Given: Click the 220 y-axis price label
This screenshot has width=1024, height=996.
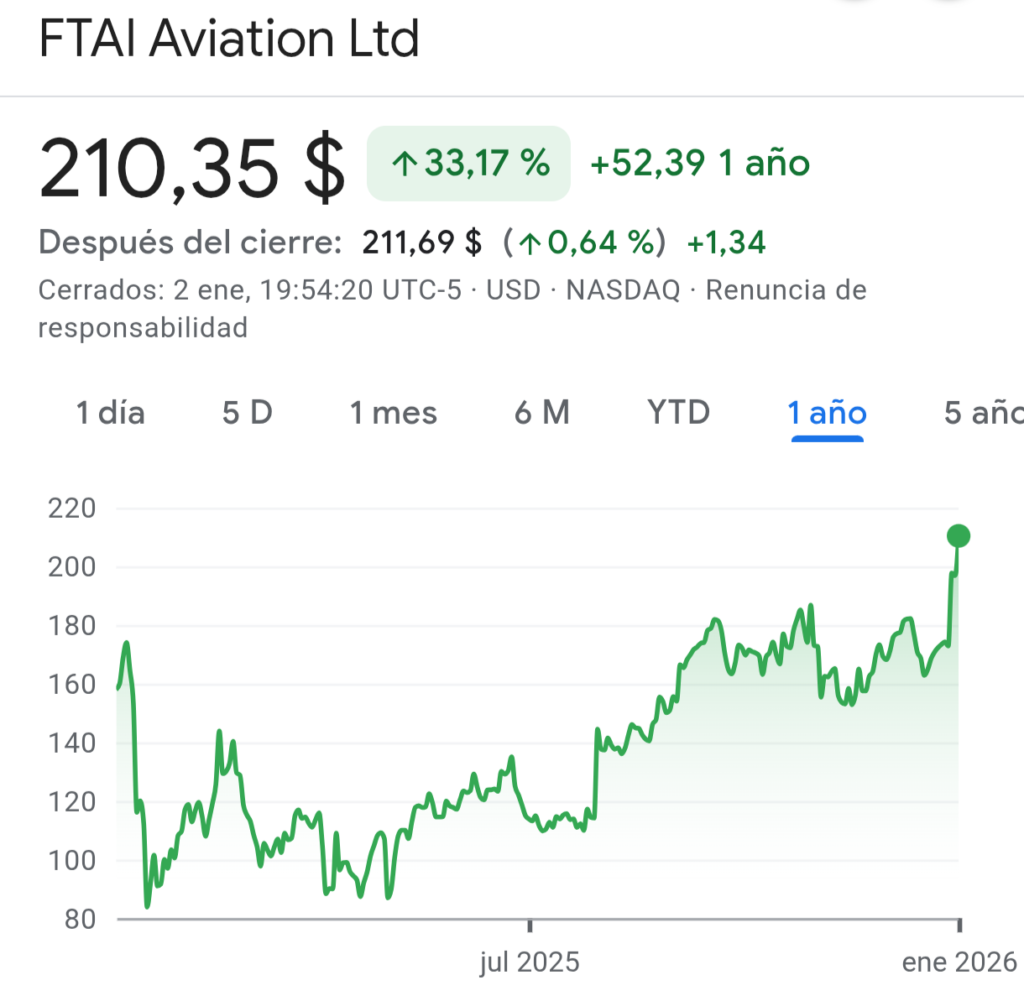Looking at the screenshot, I should pos(71,509).
